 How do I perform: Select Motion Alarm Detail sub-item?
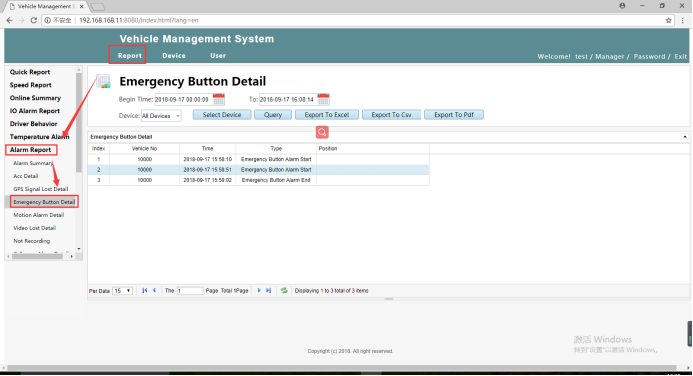(x=38, y=215)
